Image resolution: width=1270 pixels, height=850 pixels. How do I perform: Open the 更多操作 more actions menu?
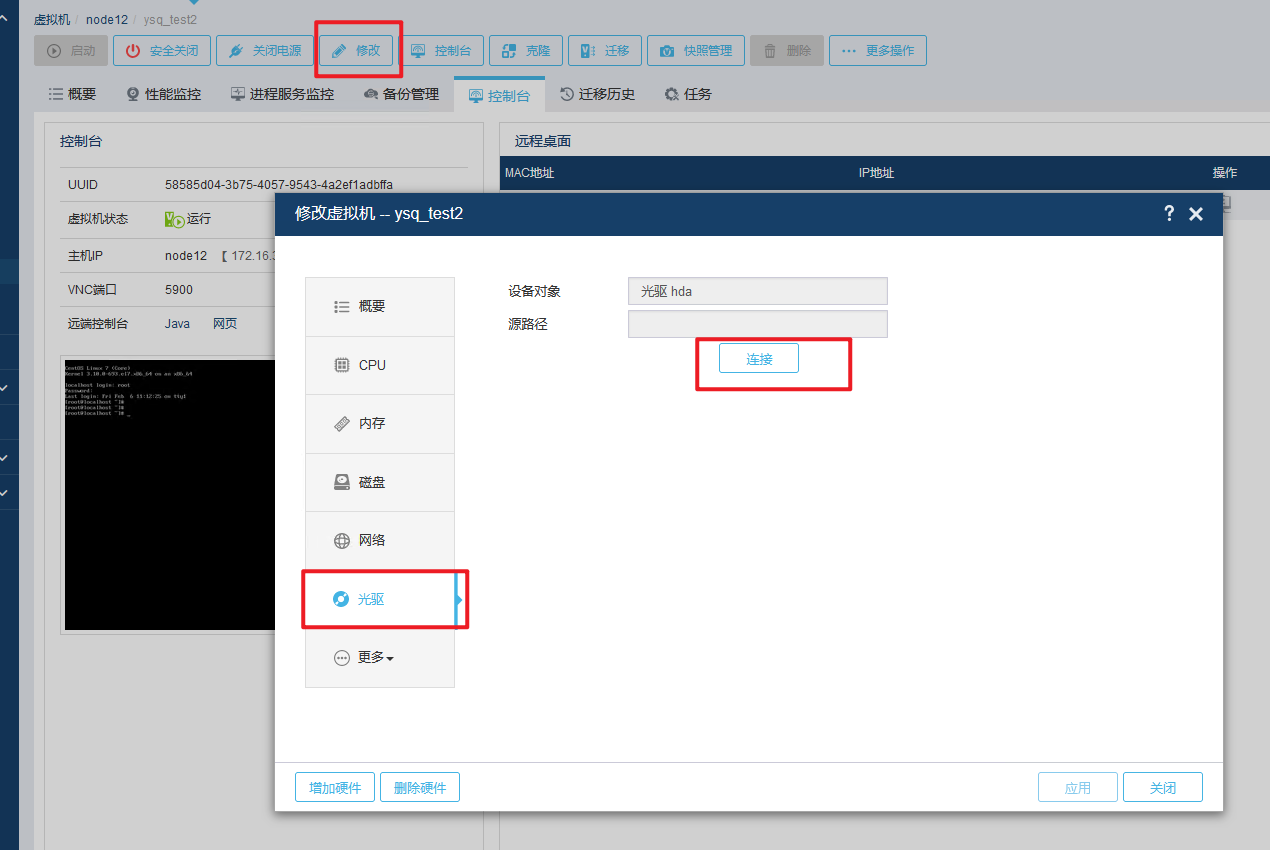(x=877, y=51)
